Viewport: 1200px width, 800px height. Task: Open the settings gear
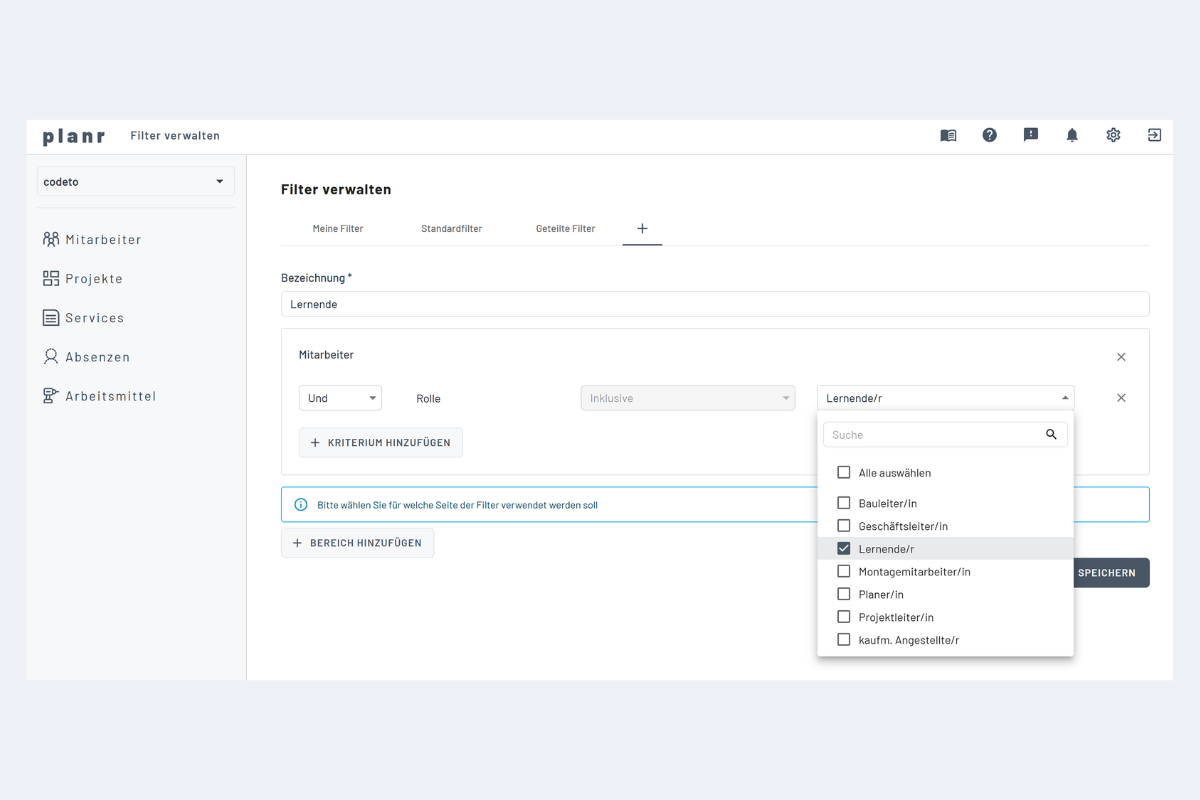coord(1113,134)
